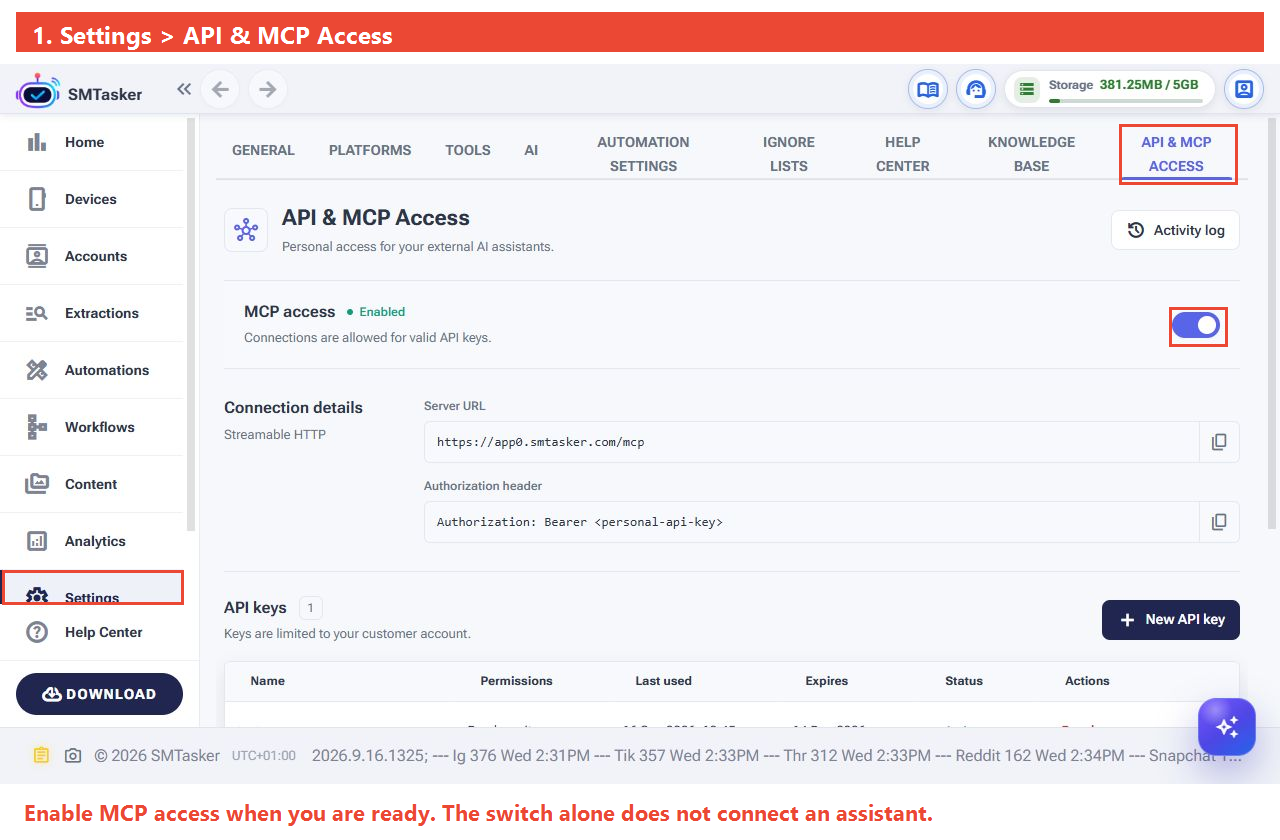1280x840 pixels.
Task: Copy the Authorization header
Action: (x=1219, y=522)
